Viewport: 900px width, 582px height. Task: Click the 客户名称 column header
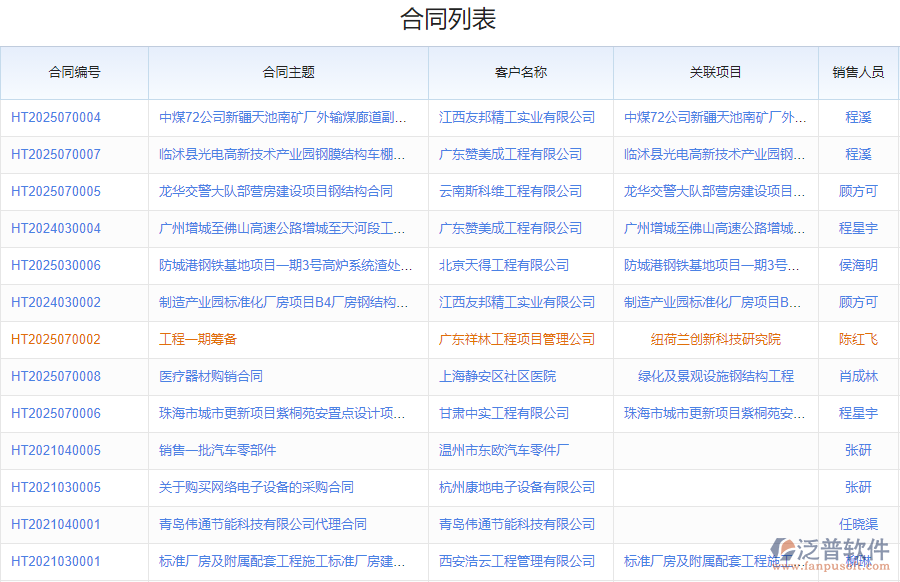(519, 72)
